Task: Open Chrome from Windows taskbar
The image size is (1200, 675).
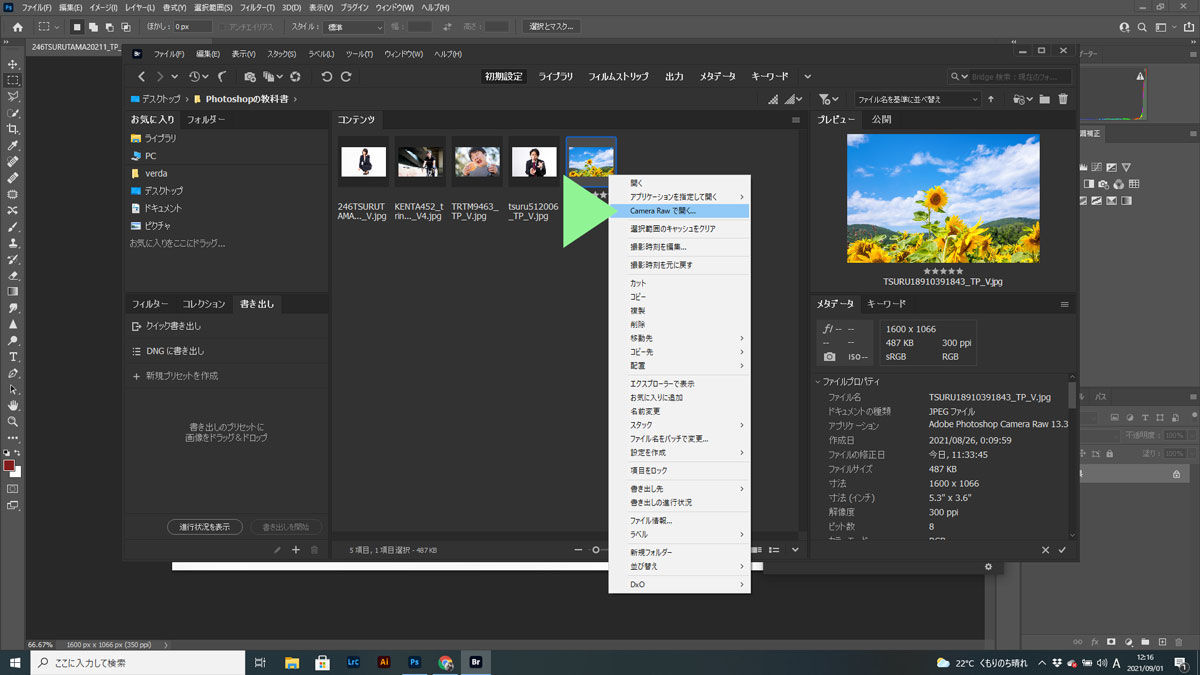Action: (x=445, y=662)
